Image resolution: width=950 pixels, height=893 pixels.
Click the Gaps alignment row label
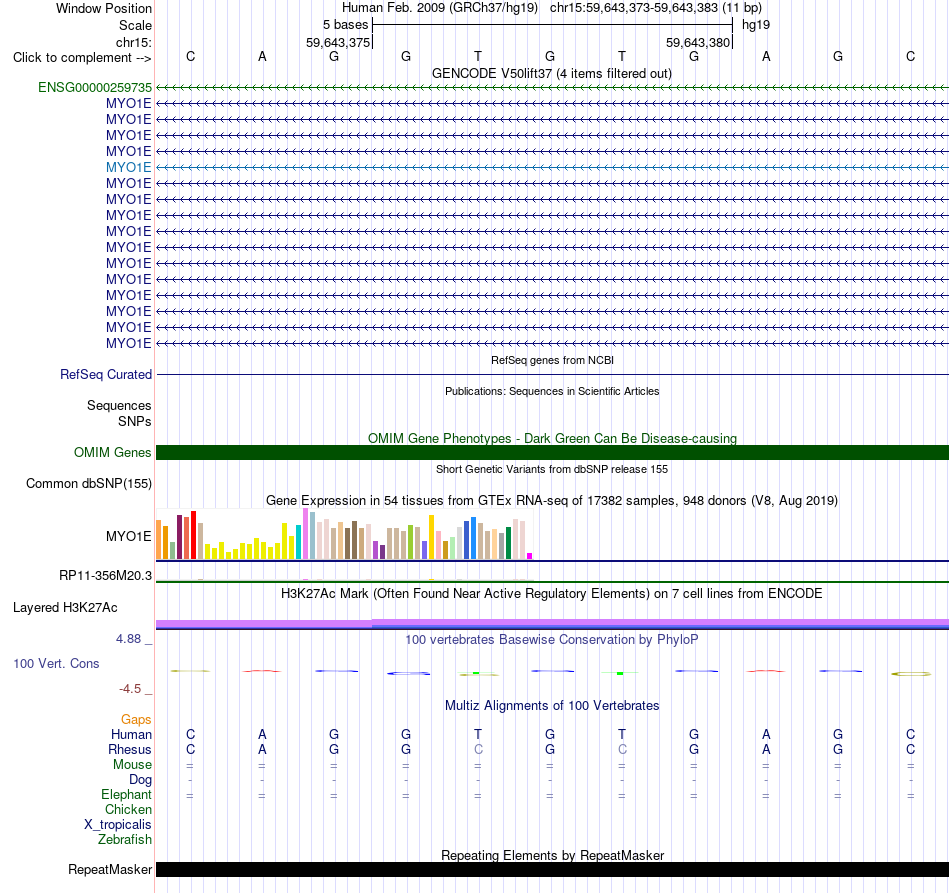(x=136, y=719)
